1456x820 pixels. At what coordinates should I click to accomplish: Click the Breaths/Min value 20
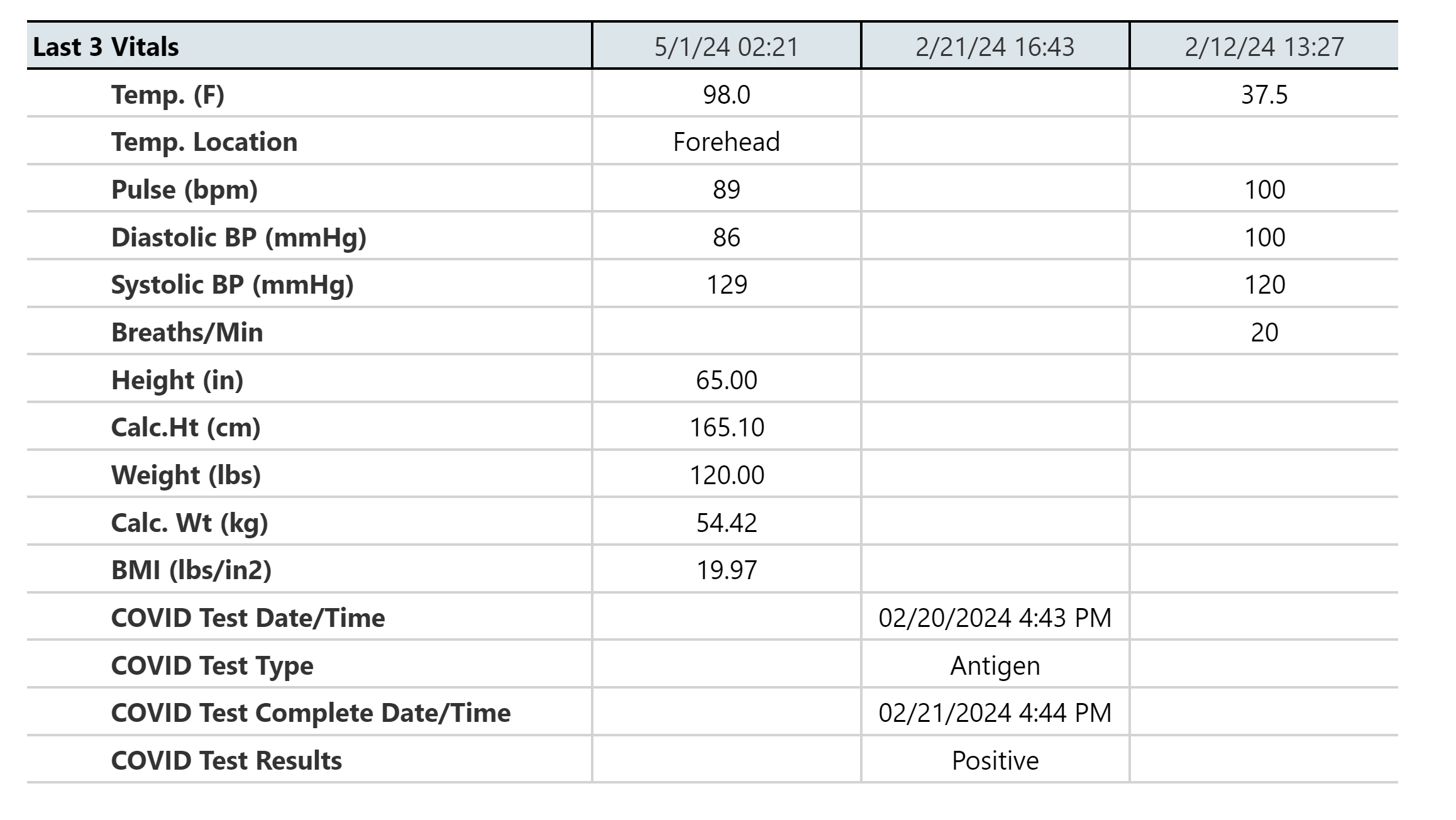click(1264, 333)
